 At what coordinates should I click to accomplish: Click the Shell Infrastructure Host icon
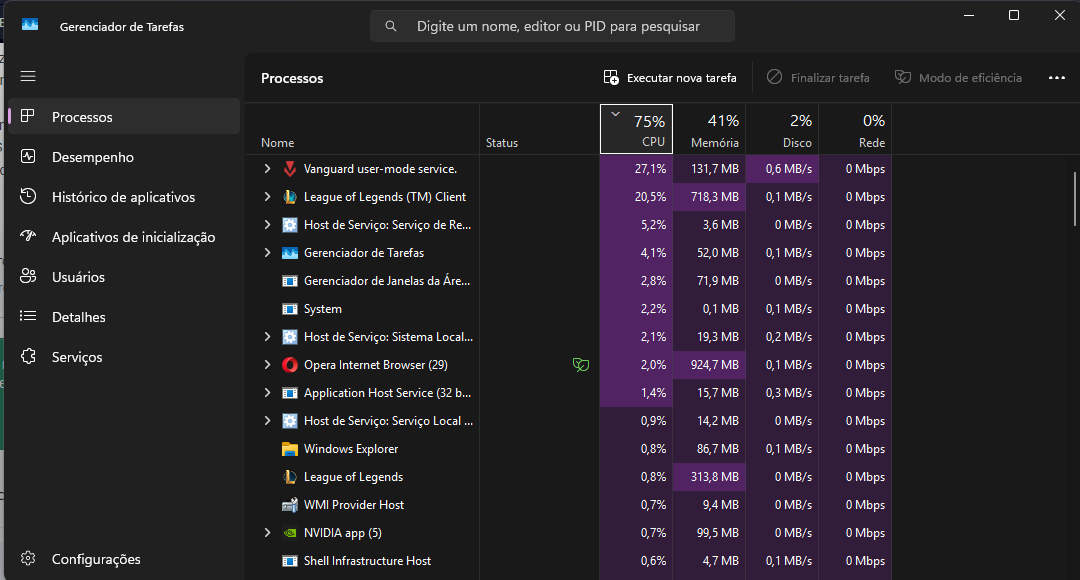point(290,561)
